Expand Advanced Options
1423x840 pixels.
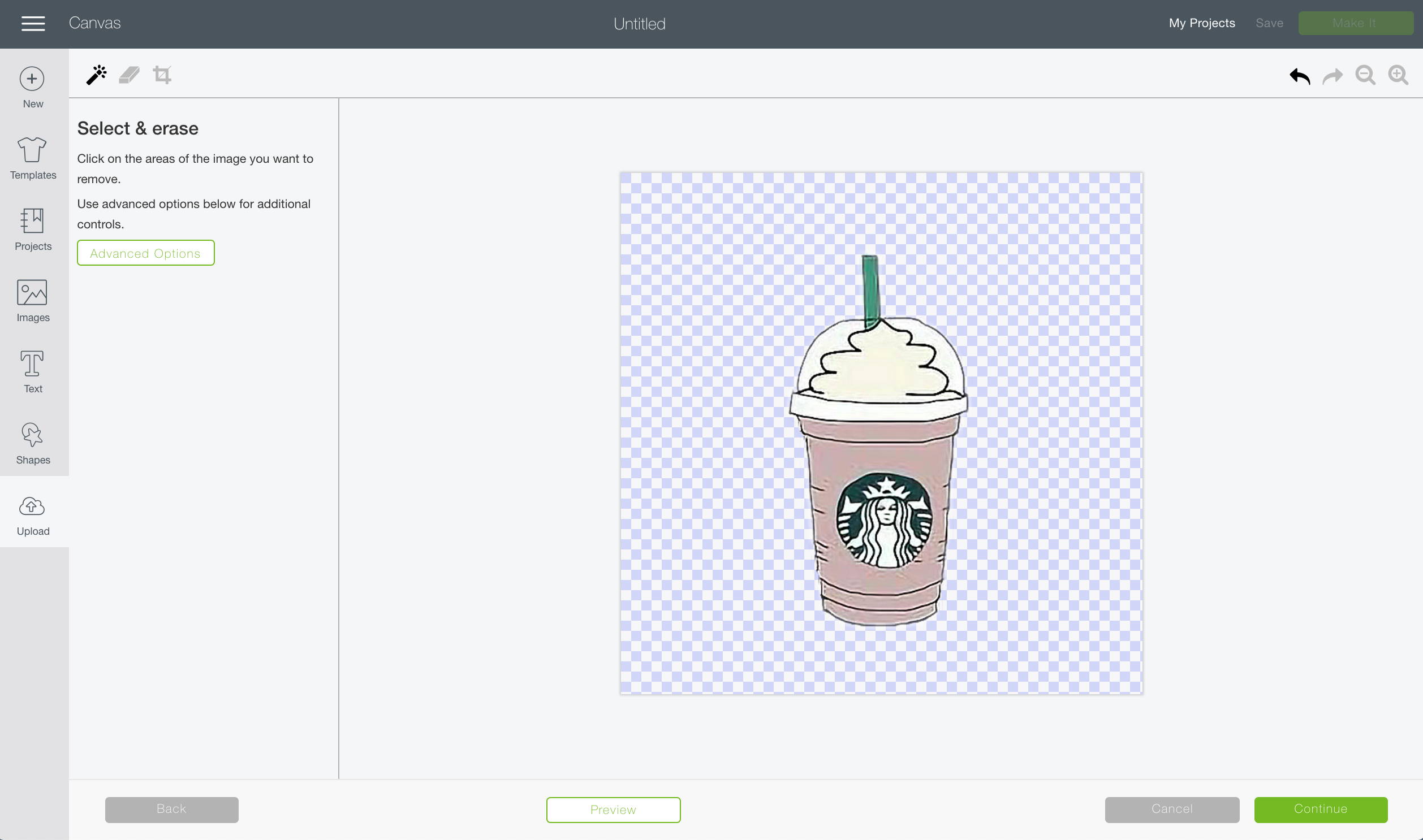(145, 253)
